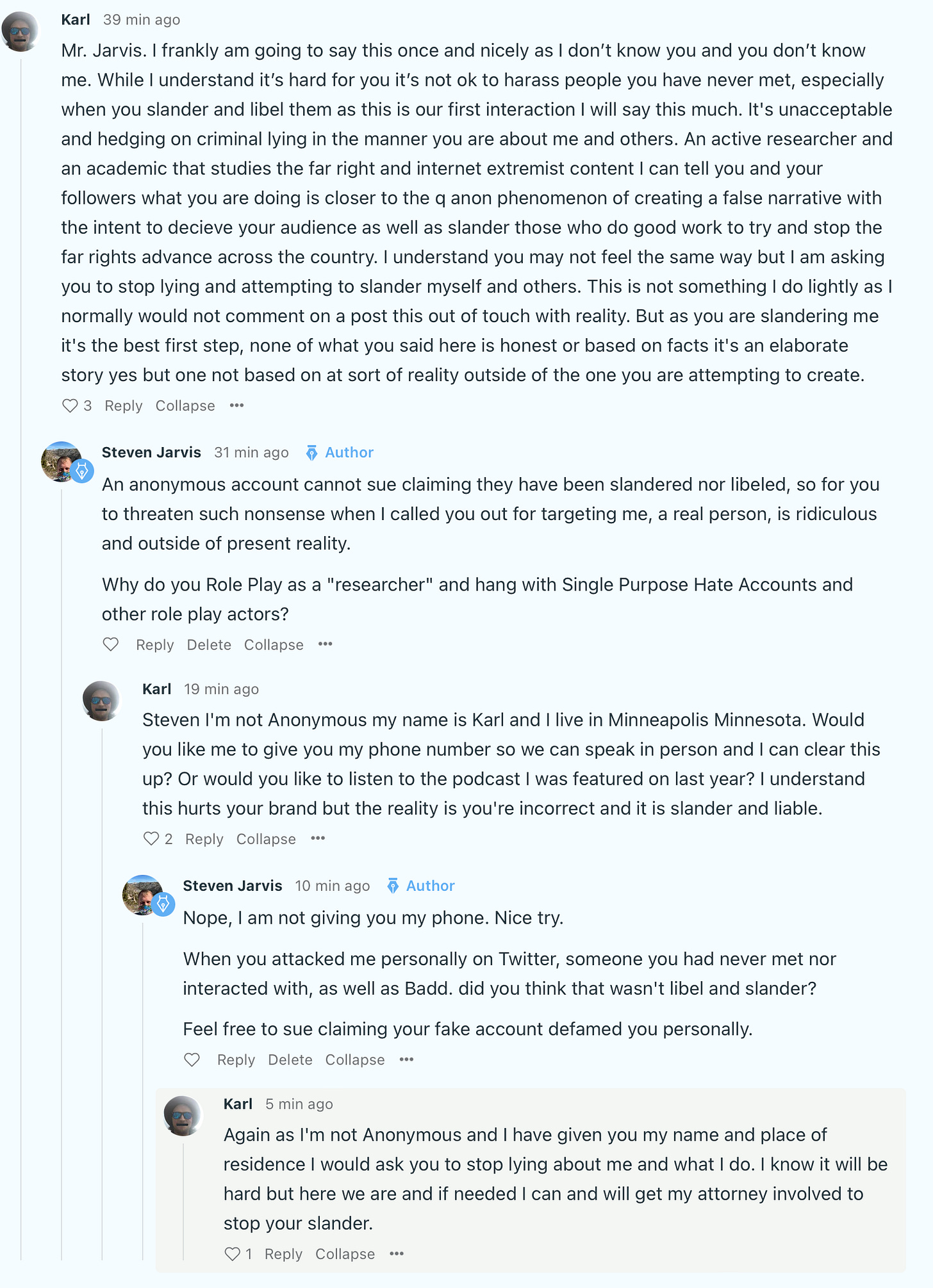Open ellipsis menu on Karl's 5 min comment

[x=397, y=1254]
